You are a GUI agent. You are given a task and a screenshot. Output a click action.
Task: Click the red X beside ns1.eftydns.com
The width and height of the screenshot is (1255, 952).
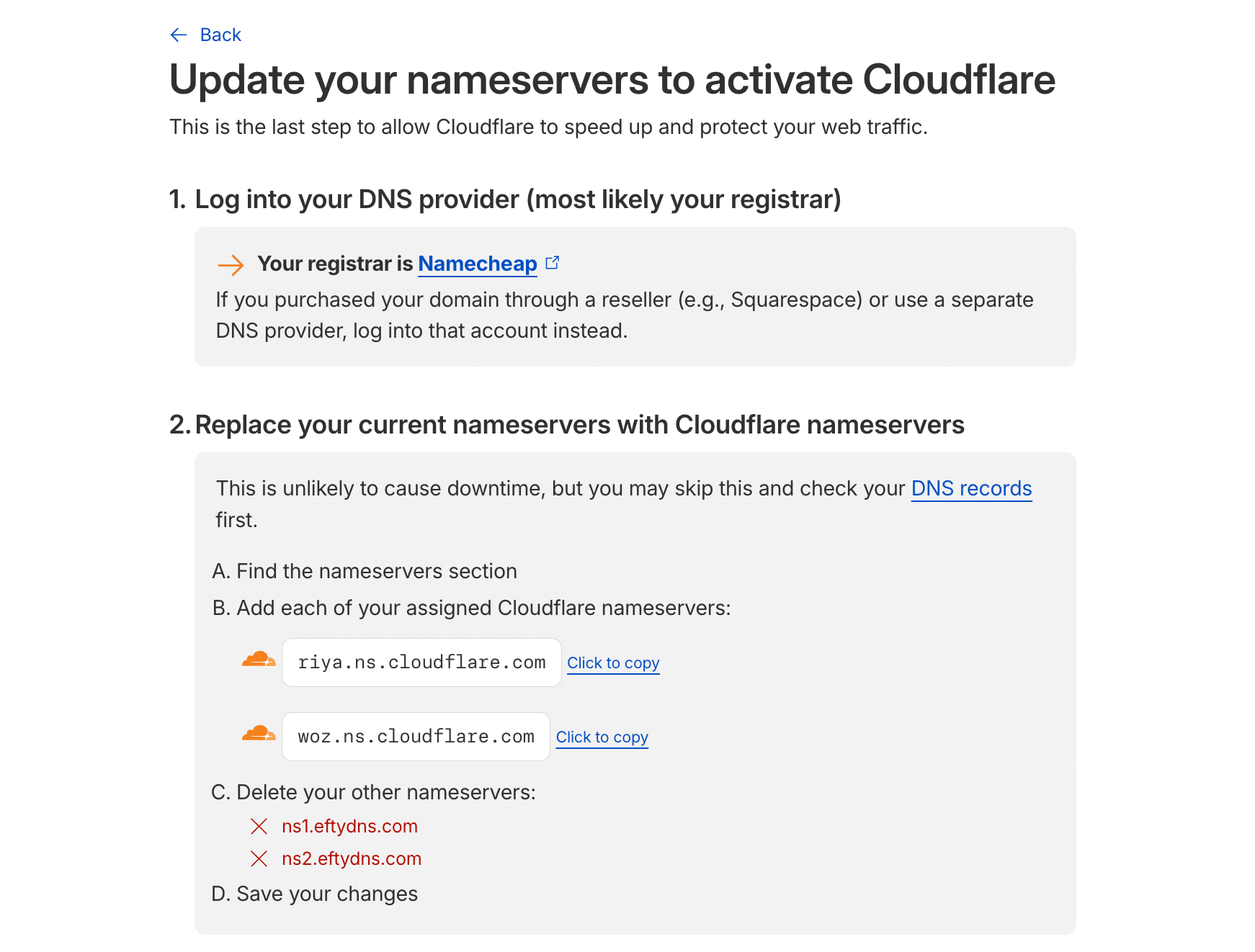pyautogui.click(x=258, y=826)
